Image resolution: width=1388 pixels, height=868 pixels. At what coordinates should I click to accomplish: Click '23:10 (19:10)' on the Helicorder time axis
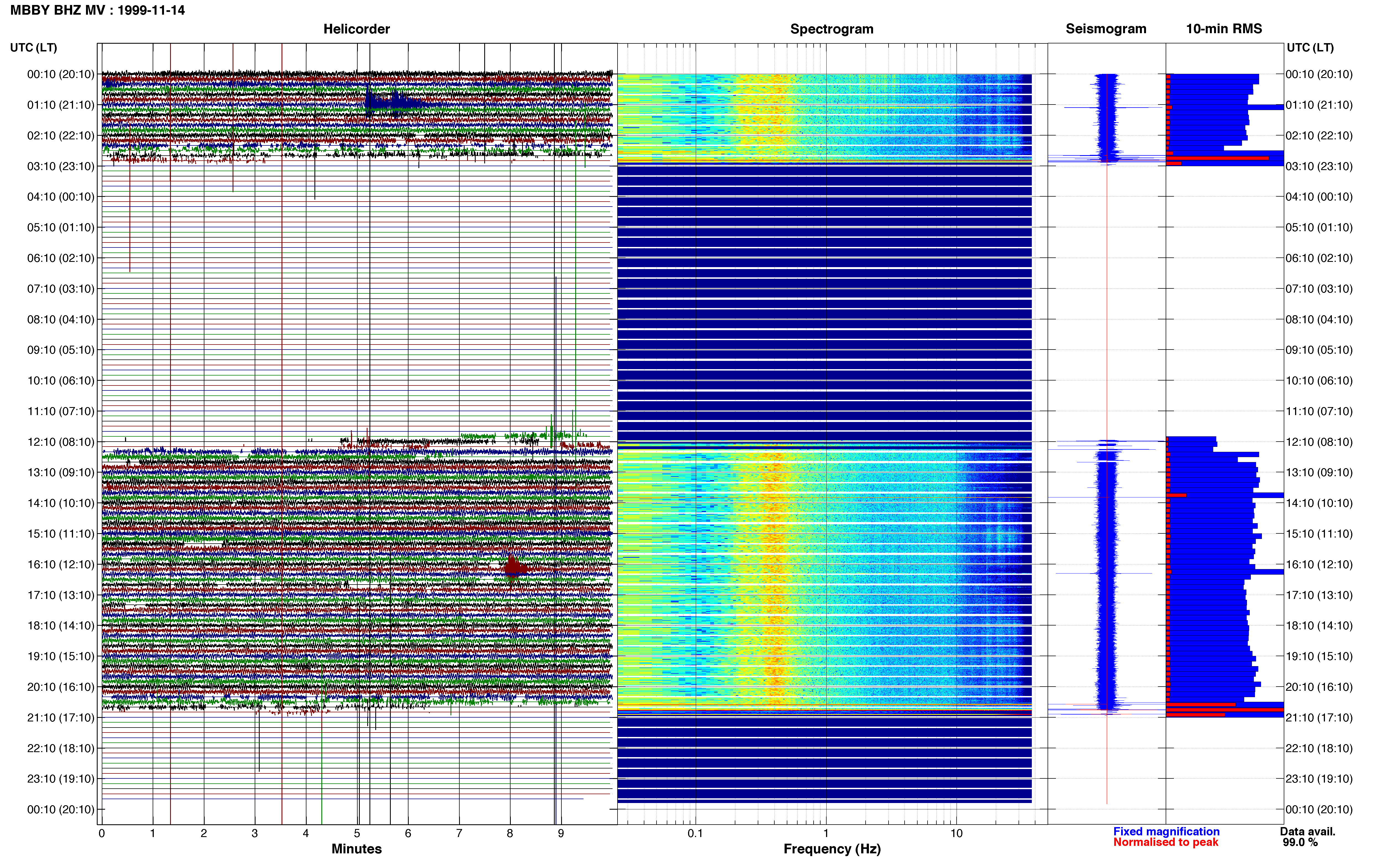coord(61,778)
